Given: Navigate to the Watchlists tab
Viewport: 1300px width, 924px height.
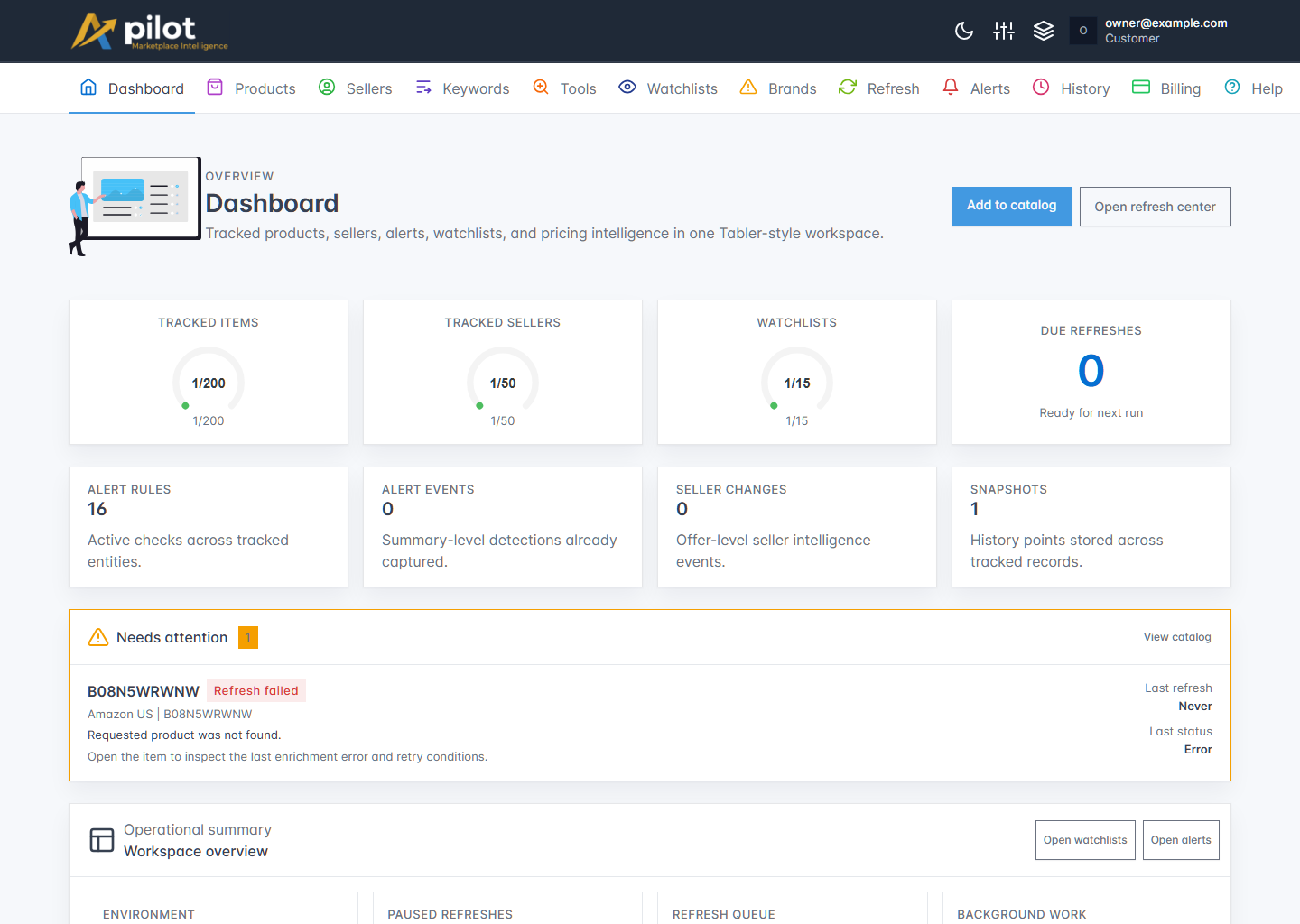Looking at the screenshot, I should coord(668,88).
